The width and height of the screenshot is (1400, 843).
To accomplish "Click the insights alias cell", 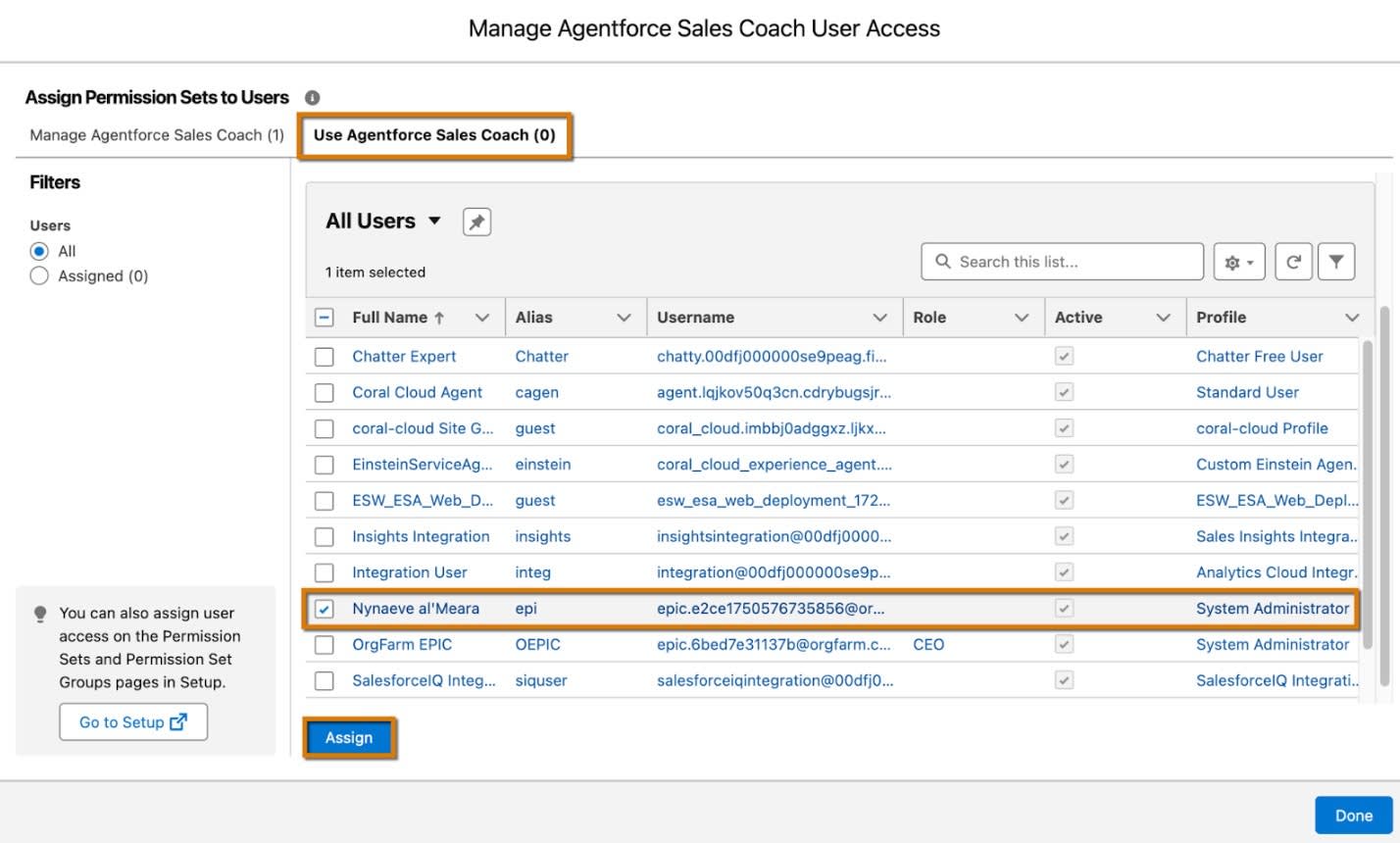I will (543, 537).
